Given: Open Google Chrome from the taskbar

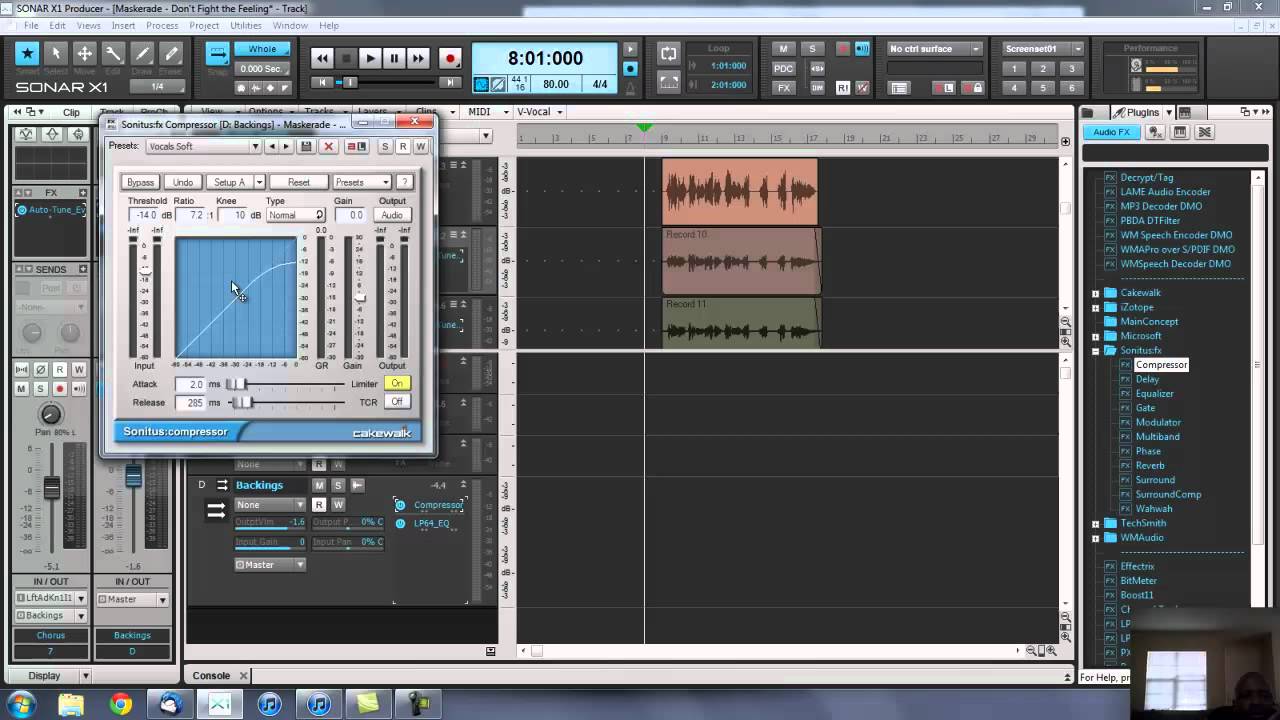Looking at the screenshot, I should click(x=120, y=704).
